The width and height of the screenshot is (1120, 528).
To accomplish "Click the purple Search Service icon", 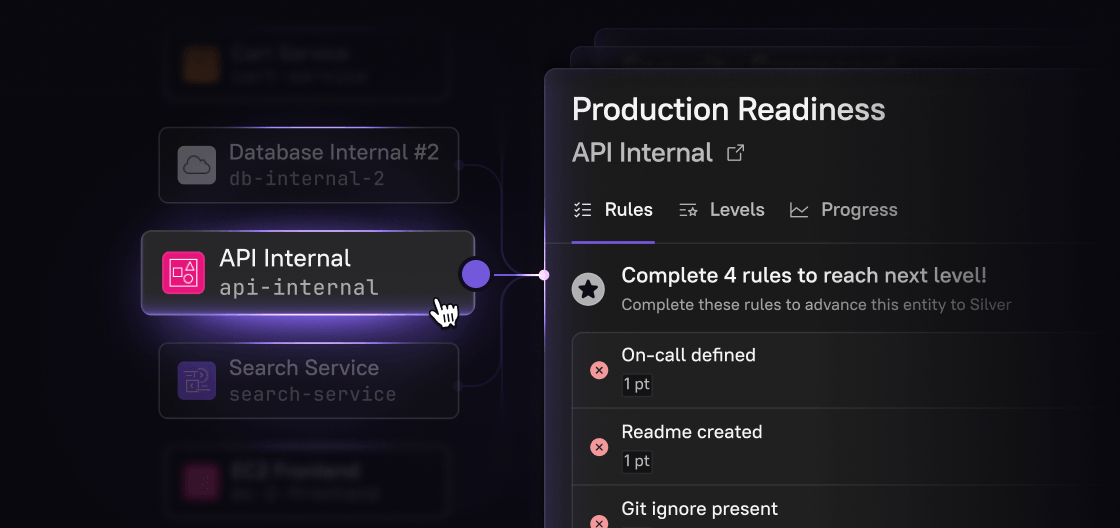I will 197,381.
